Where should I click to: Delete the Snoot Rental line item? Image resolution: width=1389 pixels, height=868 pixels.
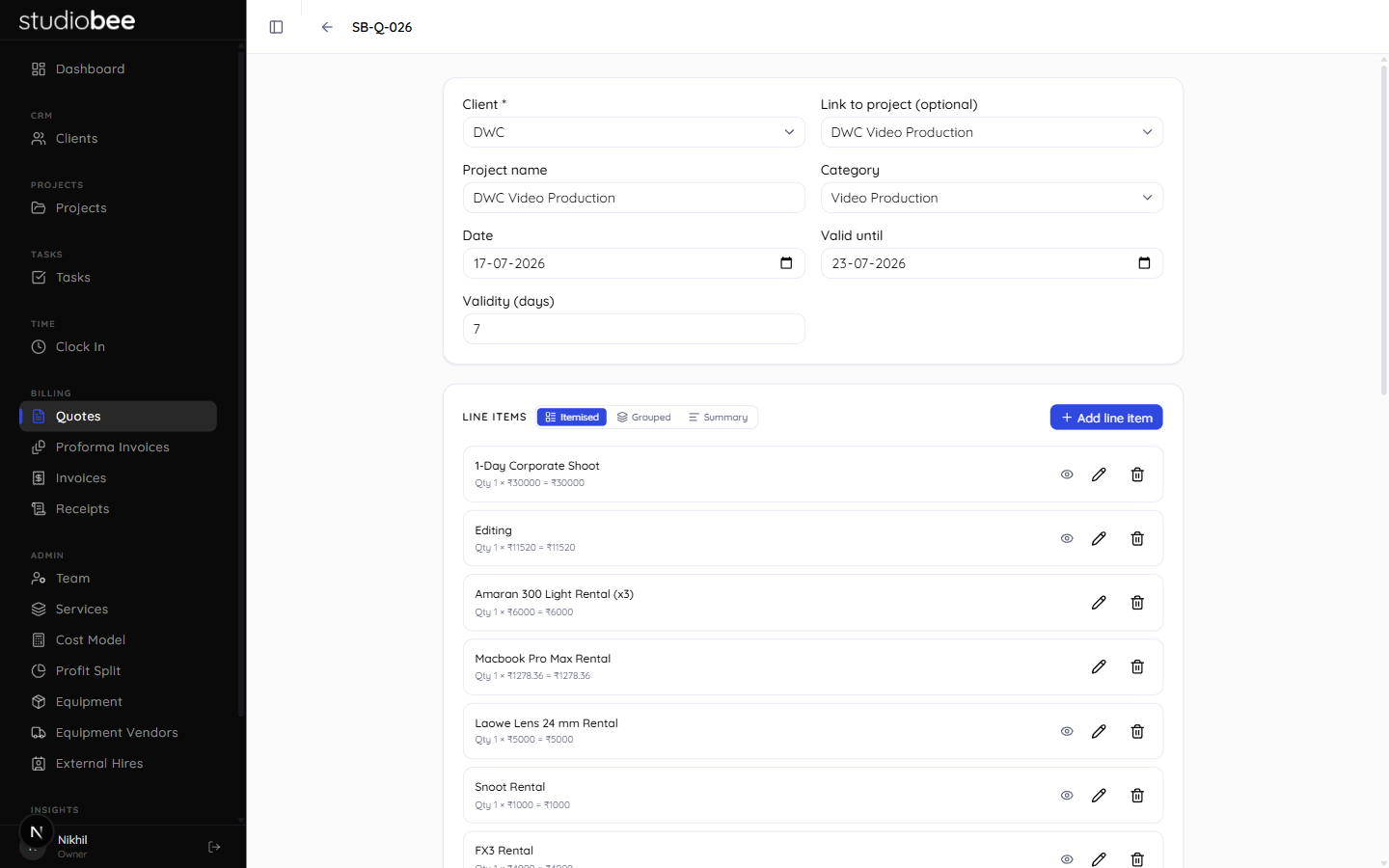click(x=1137, y=796)
